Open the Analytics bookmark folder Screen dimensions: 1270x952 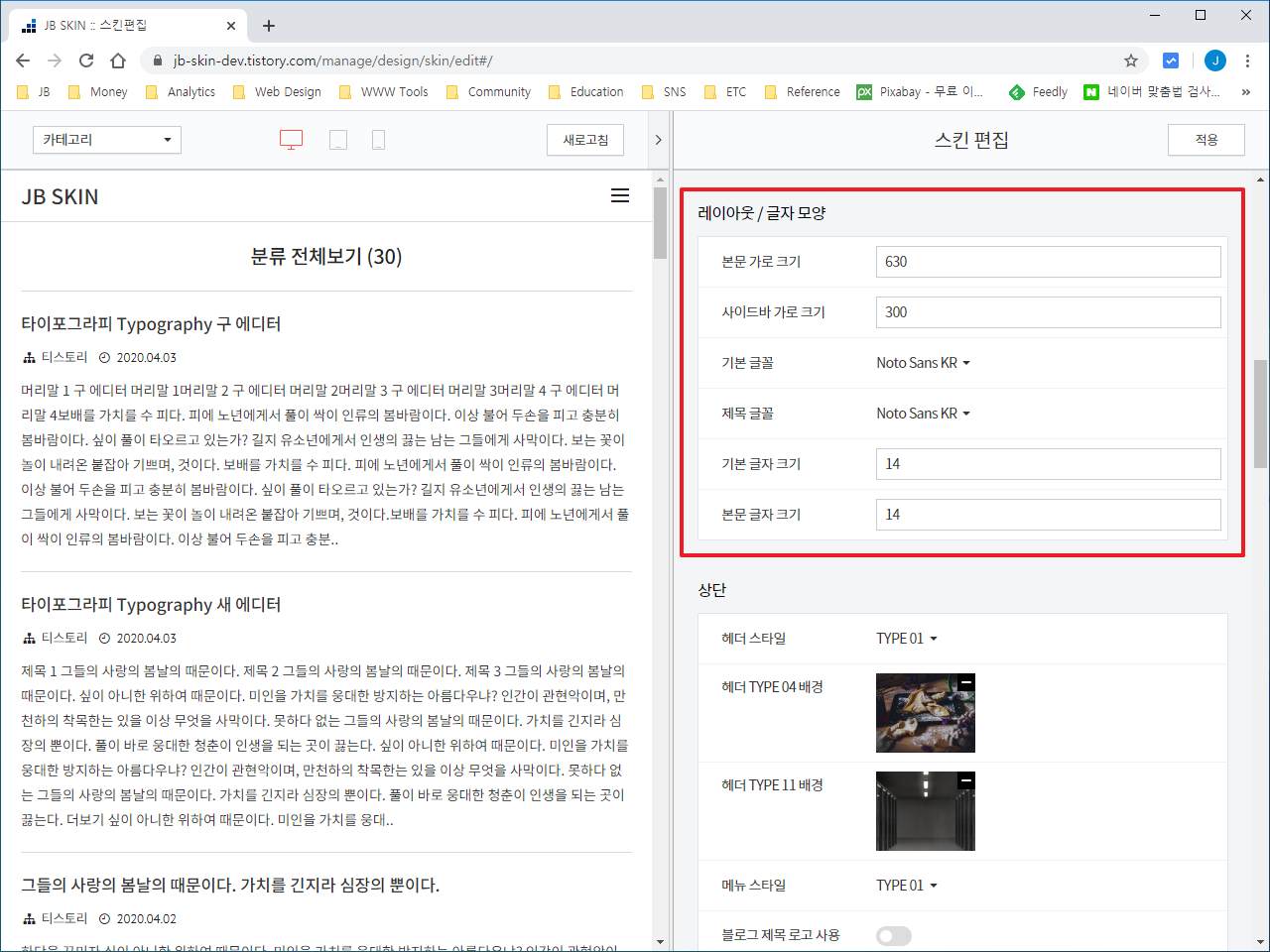point(181,91)
